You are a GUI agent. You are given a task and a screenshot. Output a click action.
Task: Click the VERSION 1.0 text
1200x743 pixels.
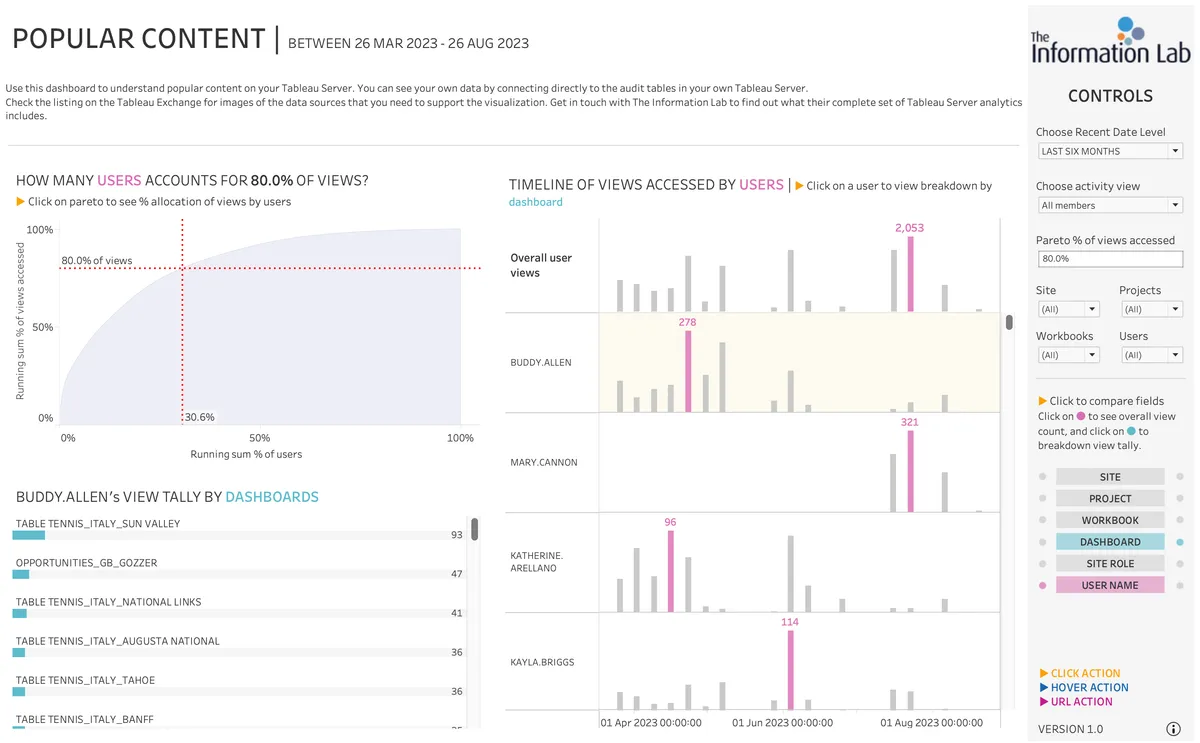[x=1072, y=729]
